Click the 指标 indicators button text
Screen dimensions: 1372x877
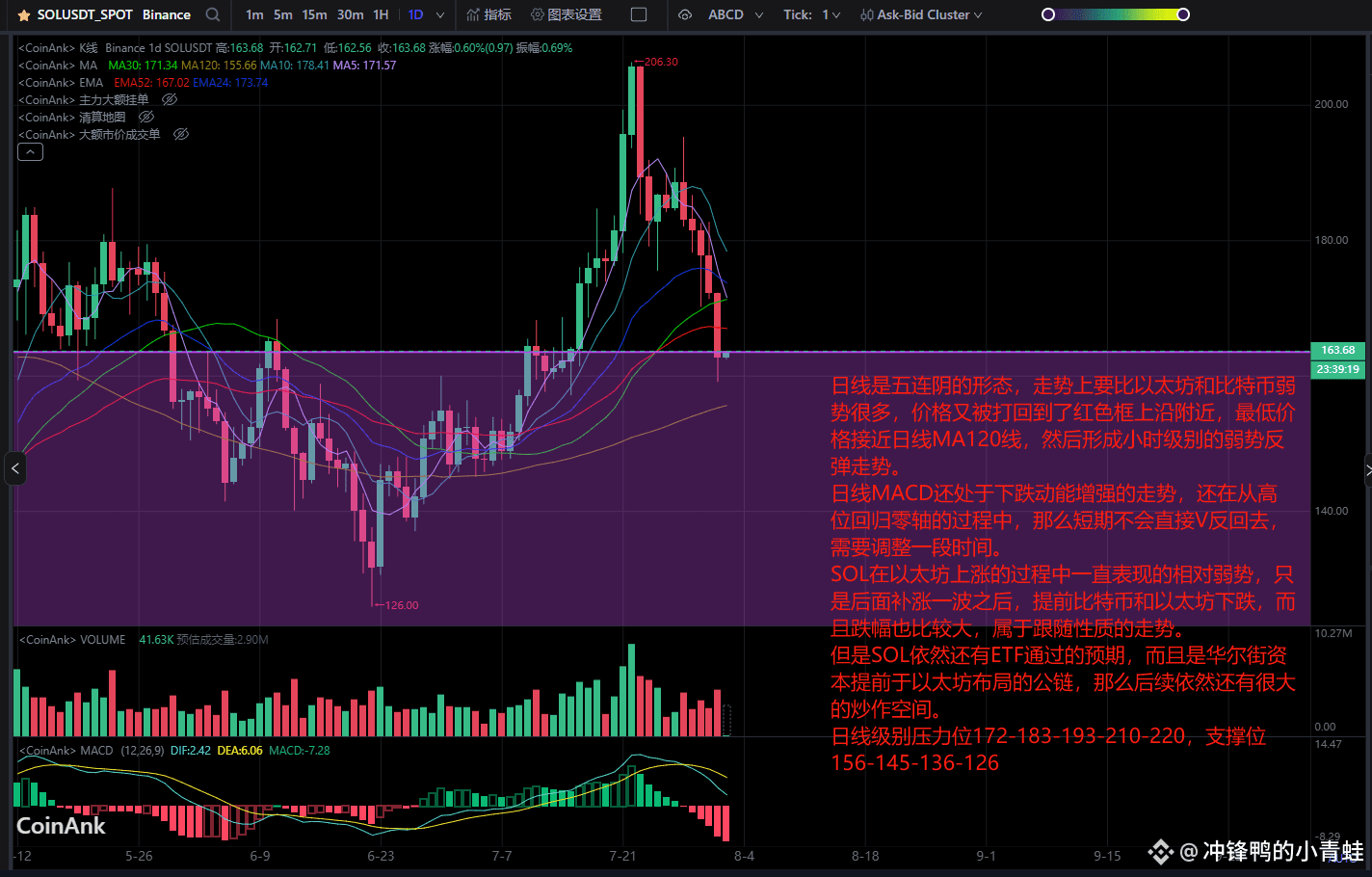[498, 14]
